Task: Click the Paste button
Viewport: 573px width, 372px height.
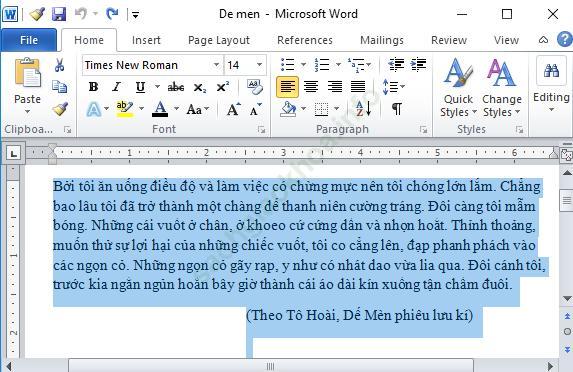Action: (27, 85)
